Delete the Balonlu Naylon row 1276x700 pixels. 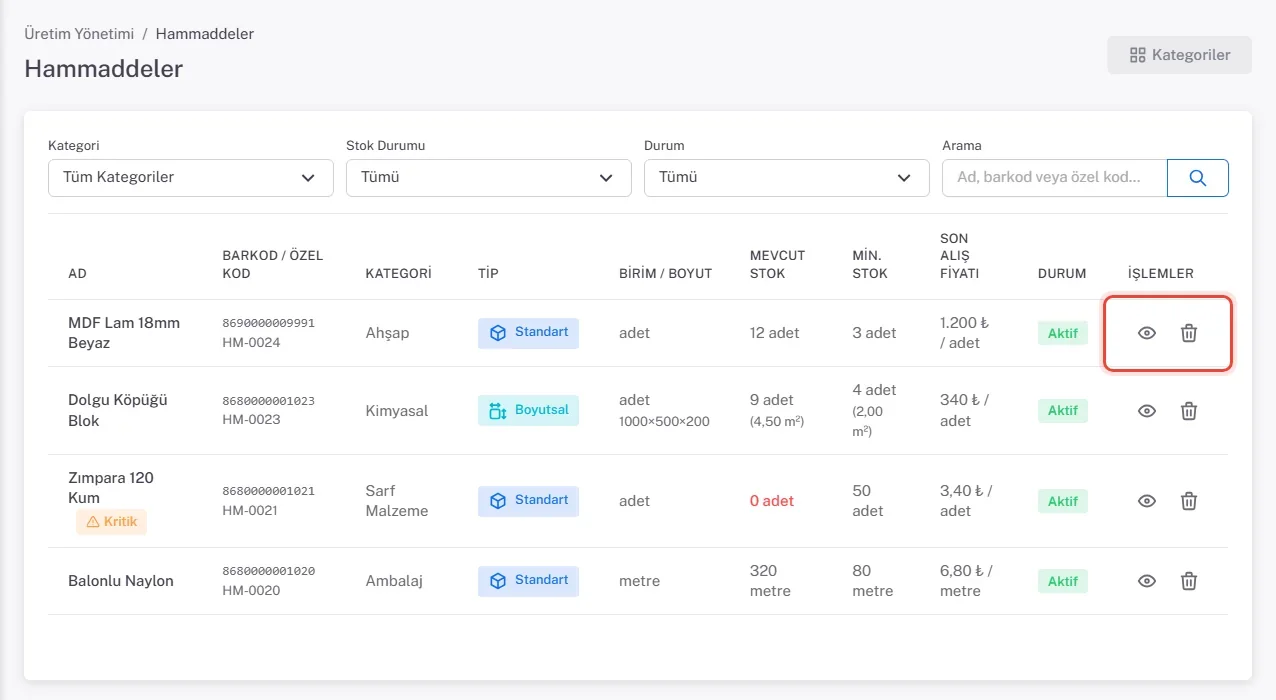click(1189, 581)
